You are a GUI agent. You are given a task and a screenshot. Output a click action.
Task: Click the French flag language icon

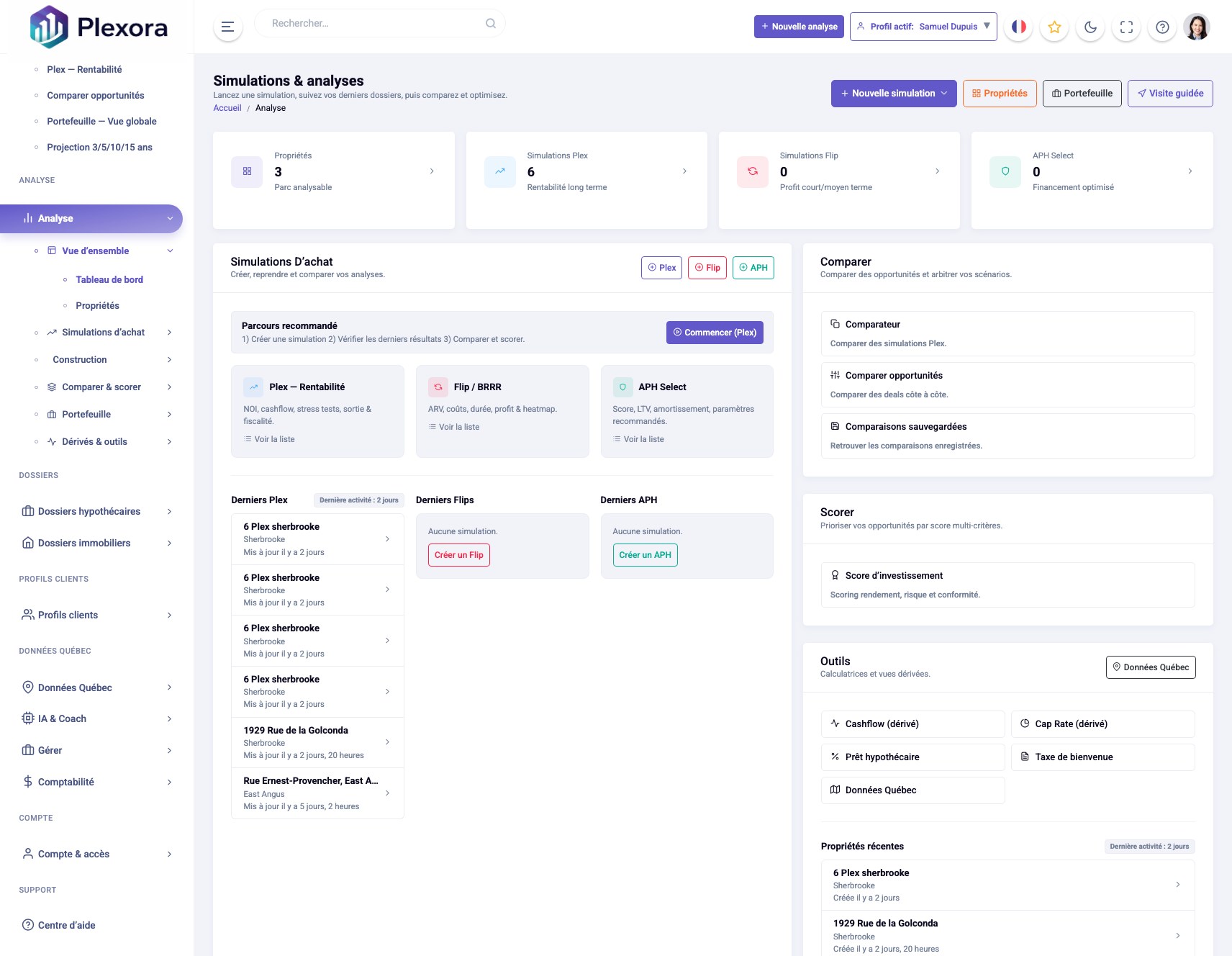point(1018,27)
